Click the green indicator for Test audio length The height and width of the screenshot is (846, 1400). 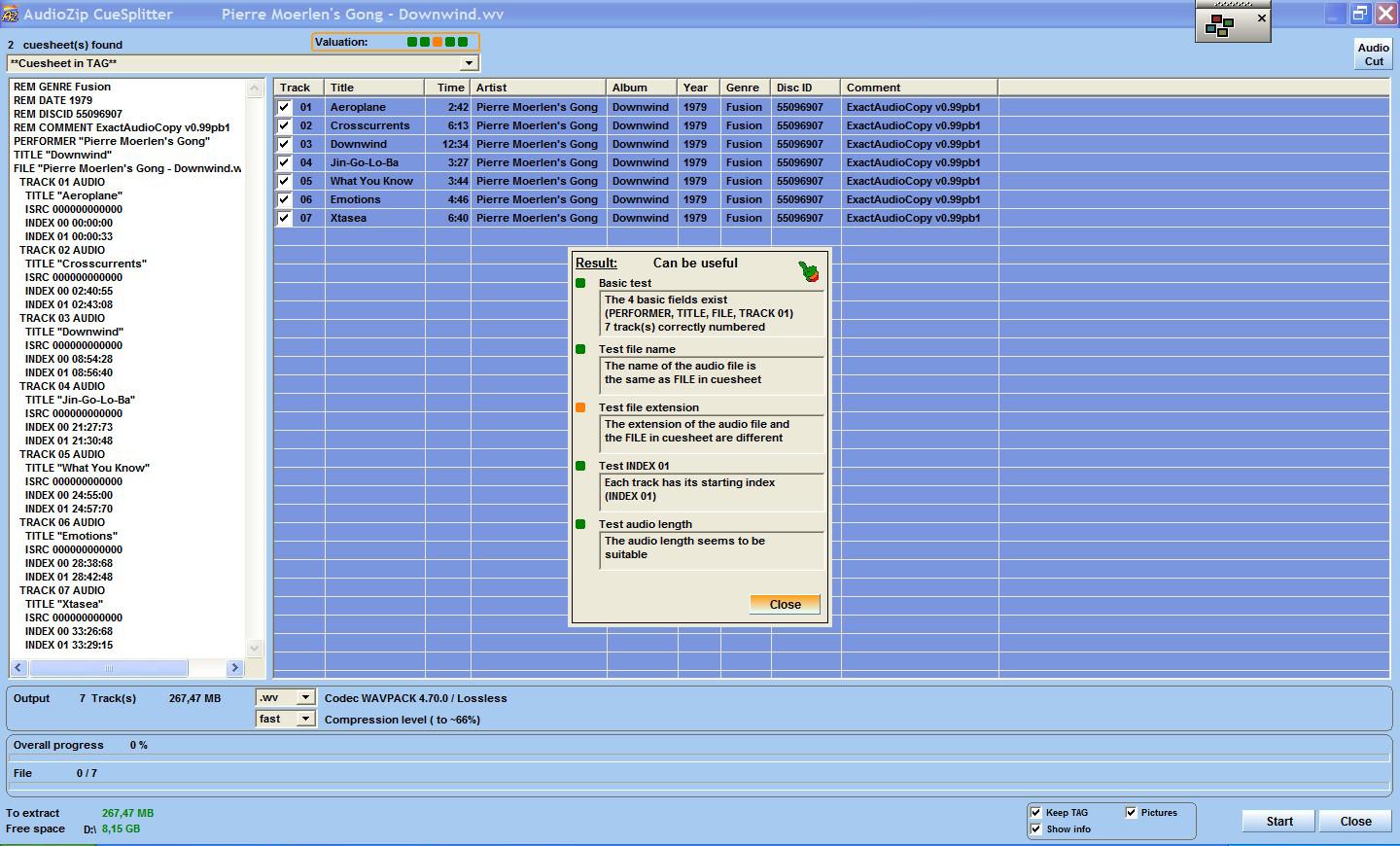pyautogui.click(x=580, y=524)
